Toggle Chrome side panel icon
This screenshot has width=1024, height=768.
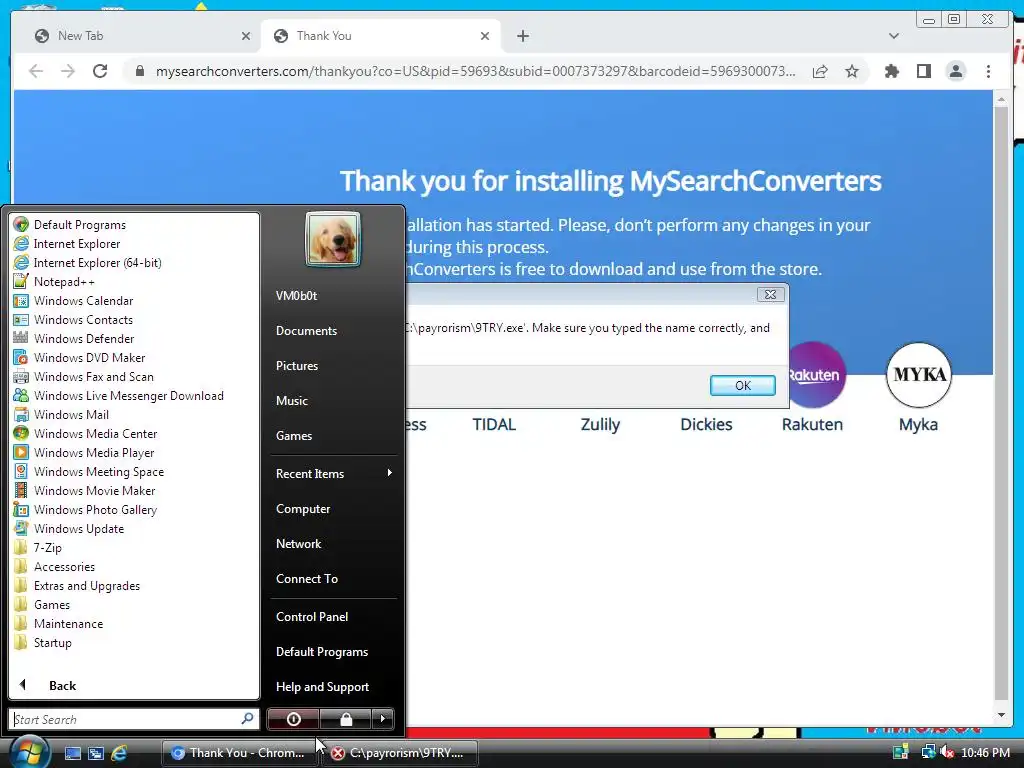923,71
